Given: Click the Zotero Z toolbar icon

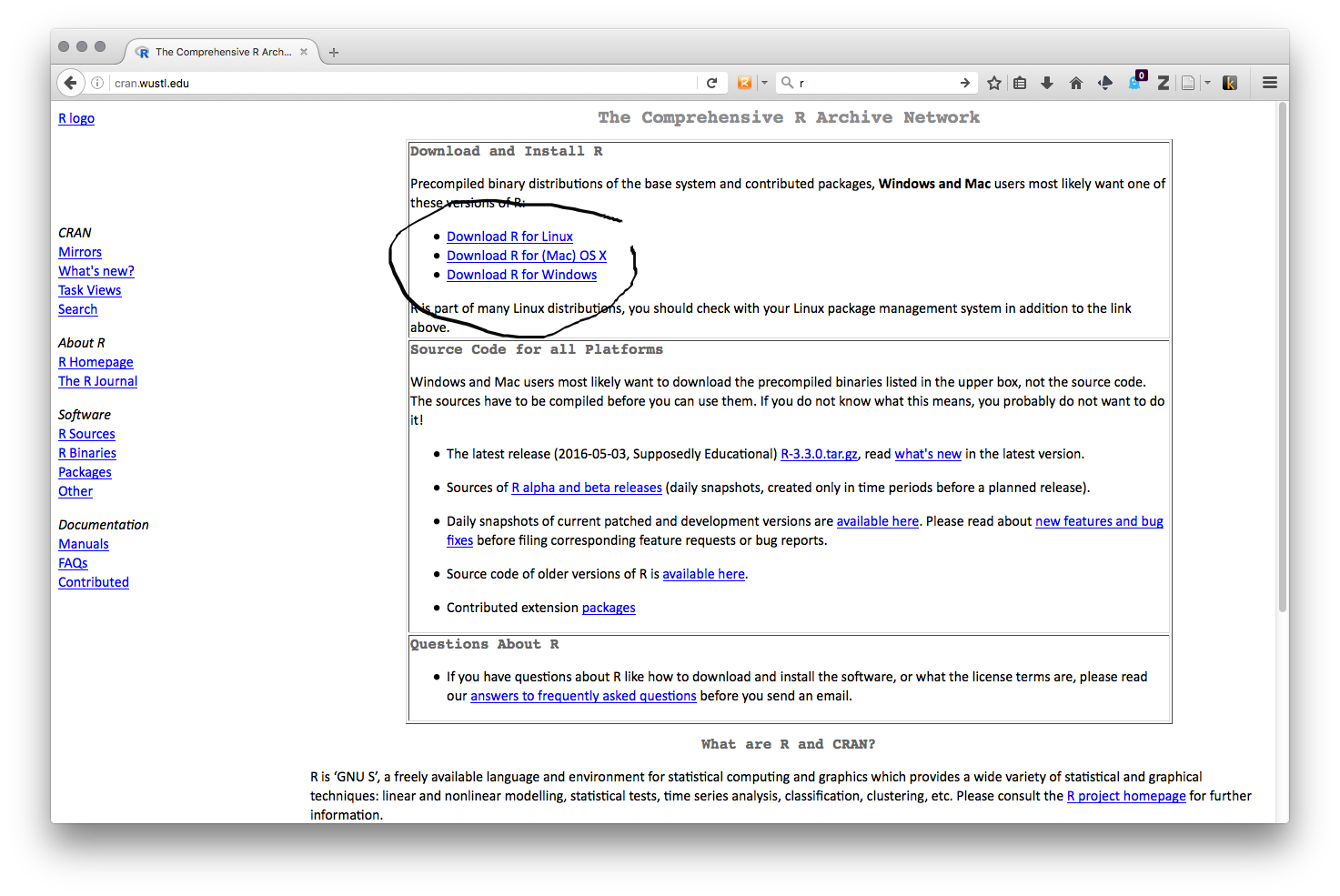Looking at the screenshot, I should (x=1163, y=83).
